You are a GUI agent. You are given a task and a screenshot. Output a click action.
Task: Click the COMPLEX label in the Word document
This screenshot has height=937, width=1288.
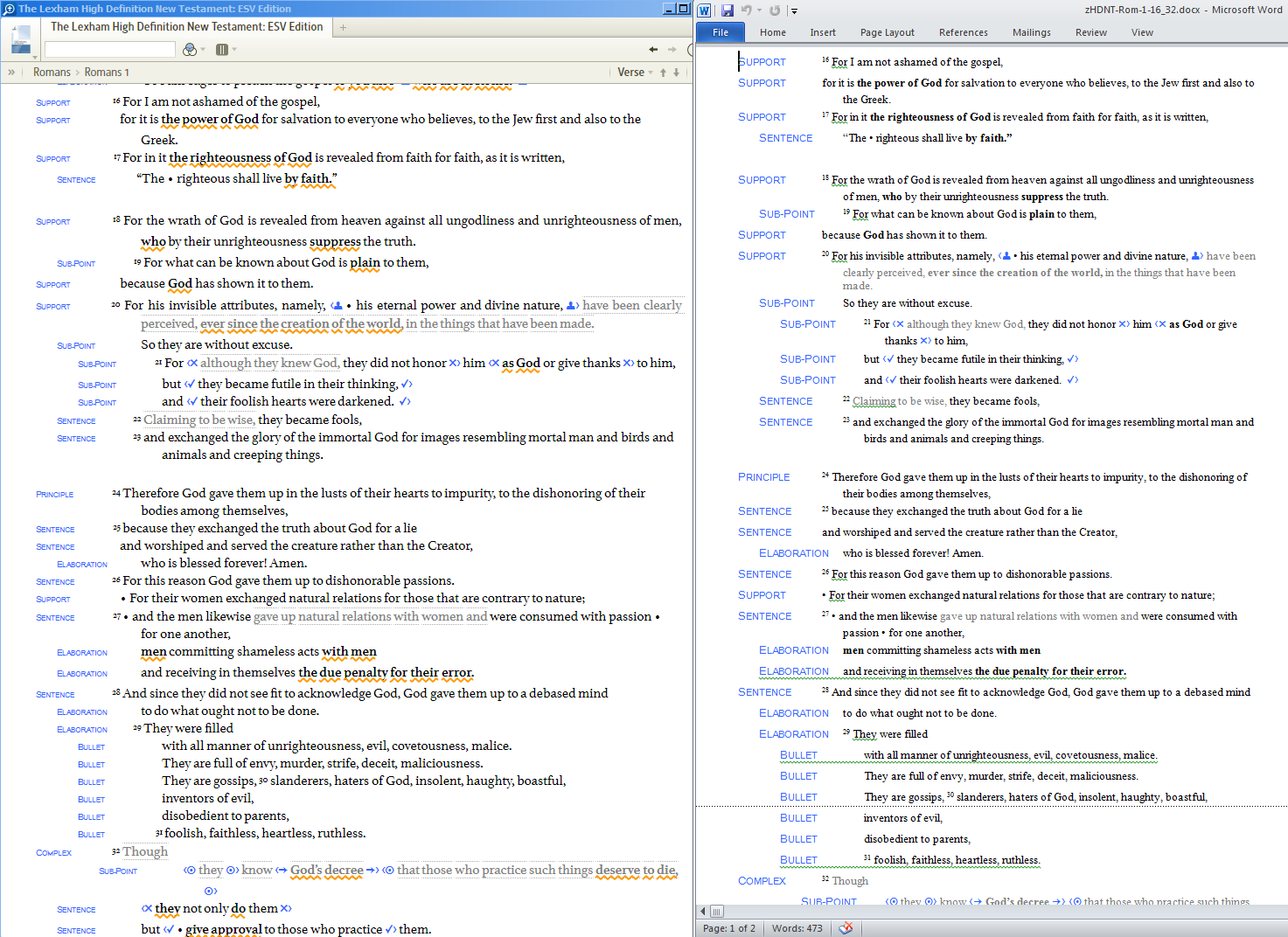coord(762,881)
